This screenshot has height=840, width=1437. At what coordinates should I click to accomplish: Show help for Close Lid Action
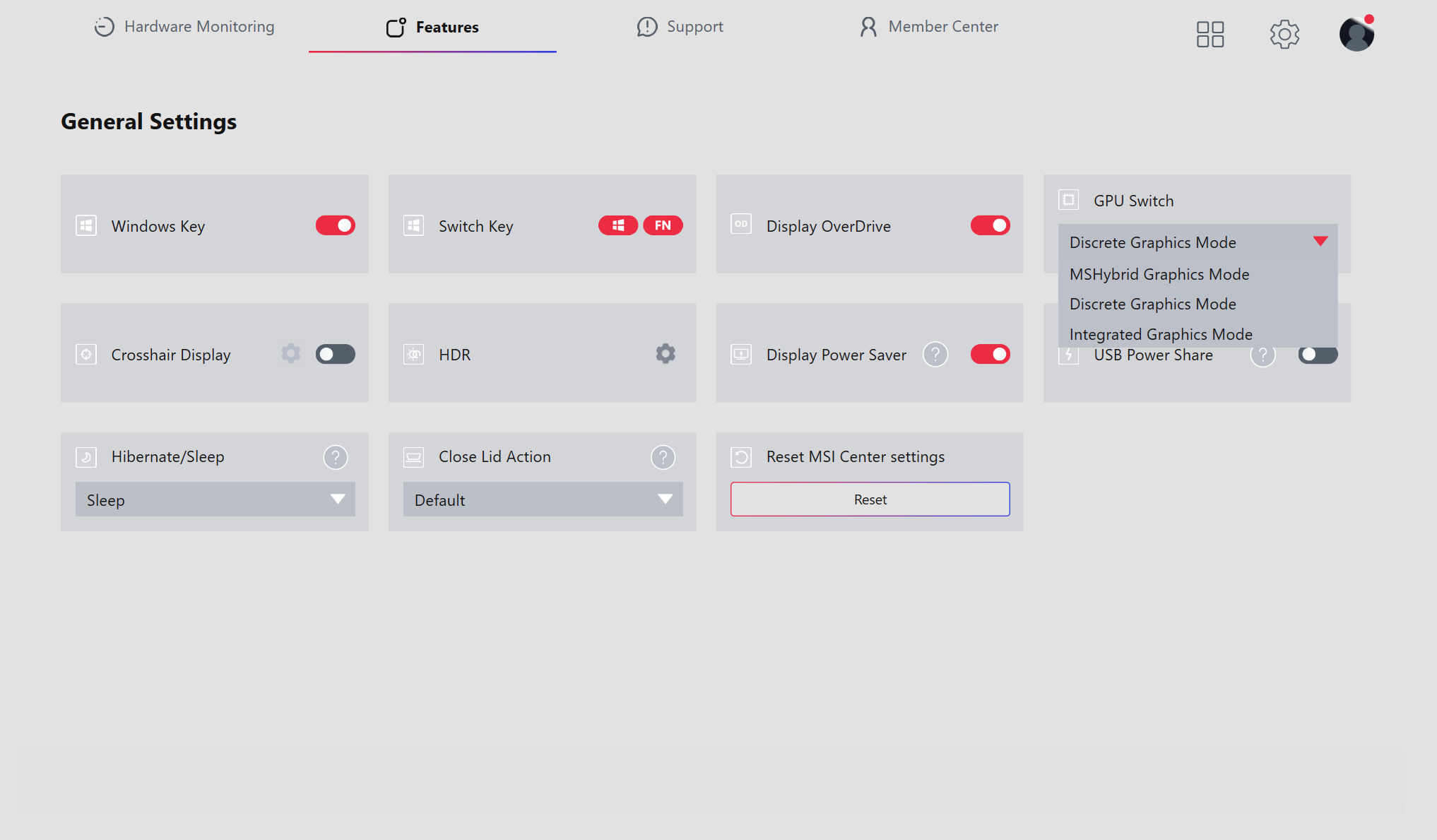[x=663, y=457]
